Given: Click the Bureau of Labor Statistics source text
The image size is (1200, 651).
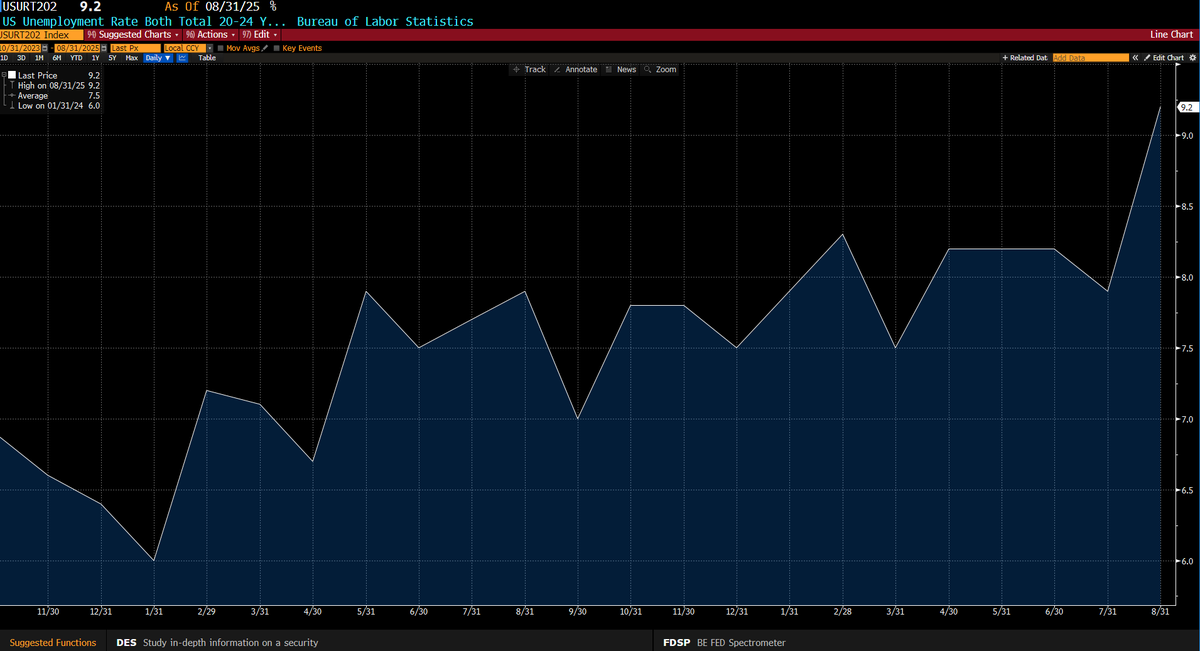Looking at the screenshot, I should 386,21.
